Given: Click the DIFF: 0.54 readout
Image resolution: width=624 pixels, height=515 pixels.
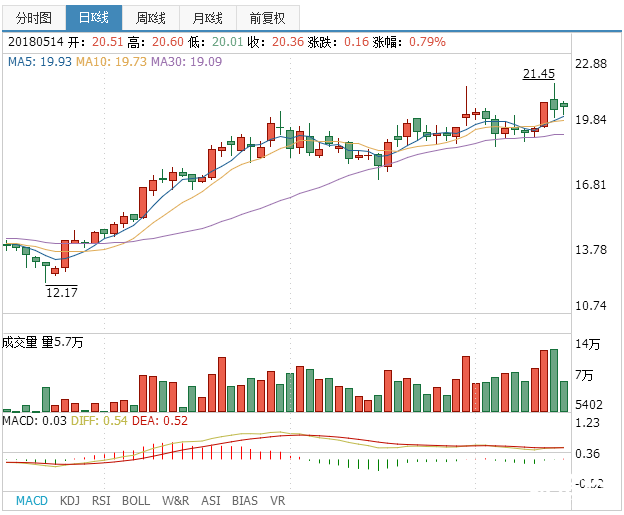Looking at the screenshot, I should coord(99,421).
